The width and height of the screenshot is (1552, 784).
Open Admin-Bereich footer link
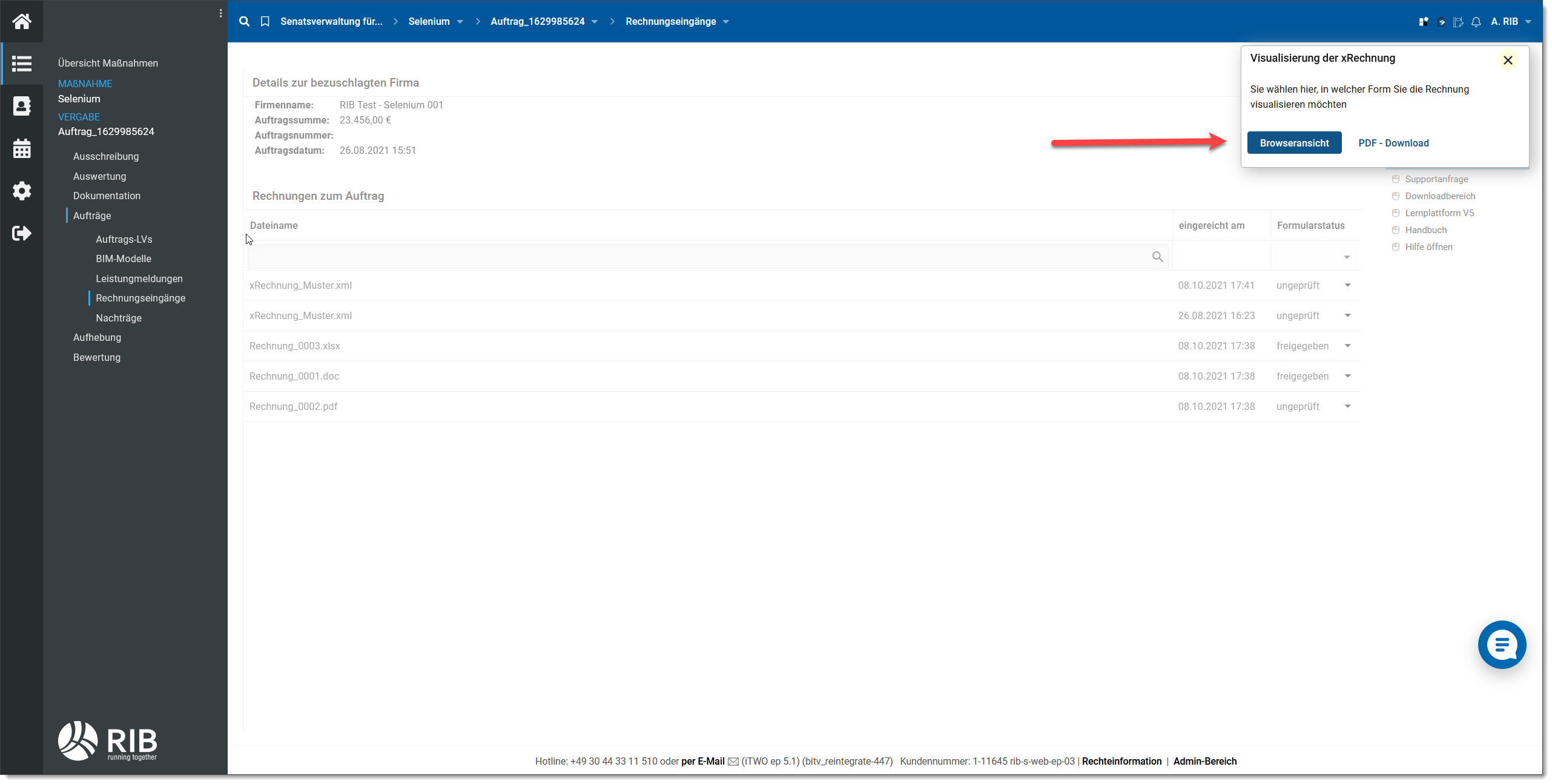coord(1204,762)
